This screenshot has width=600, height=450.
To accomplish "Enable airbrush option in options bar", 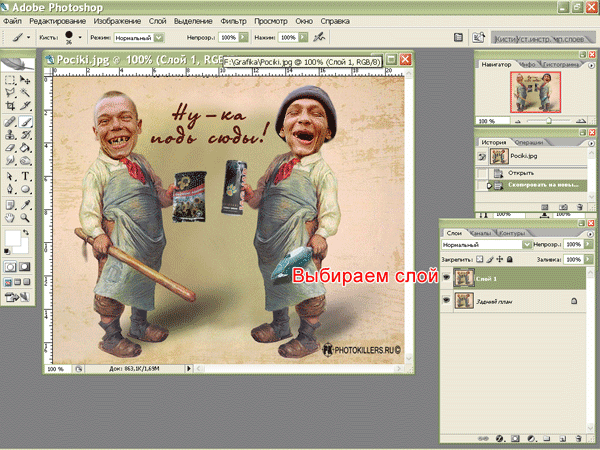I will [319, 37].
